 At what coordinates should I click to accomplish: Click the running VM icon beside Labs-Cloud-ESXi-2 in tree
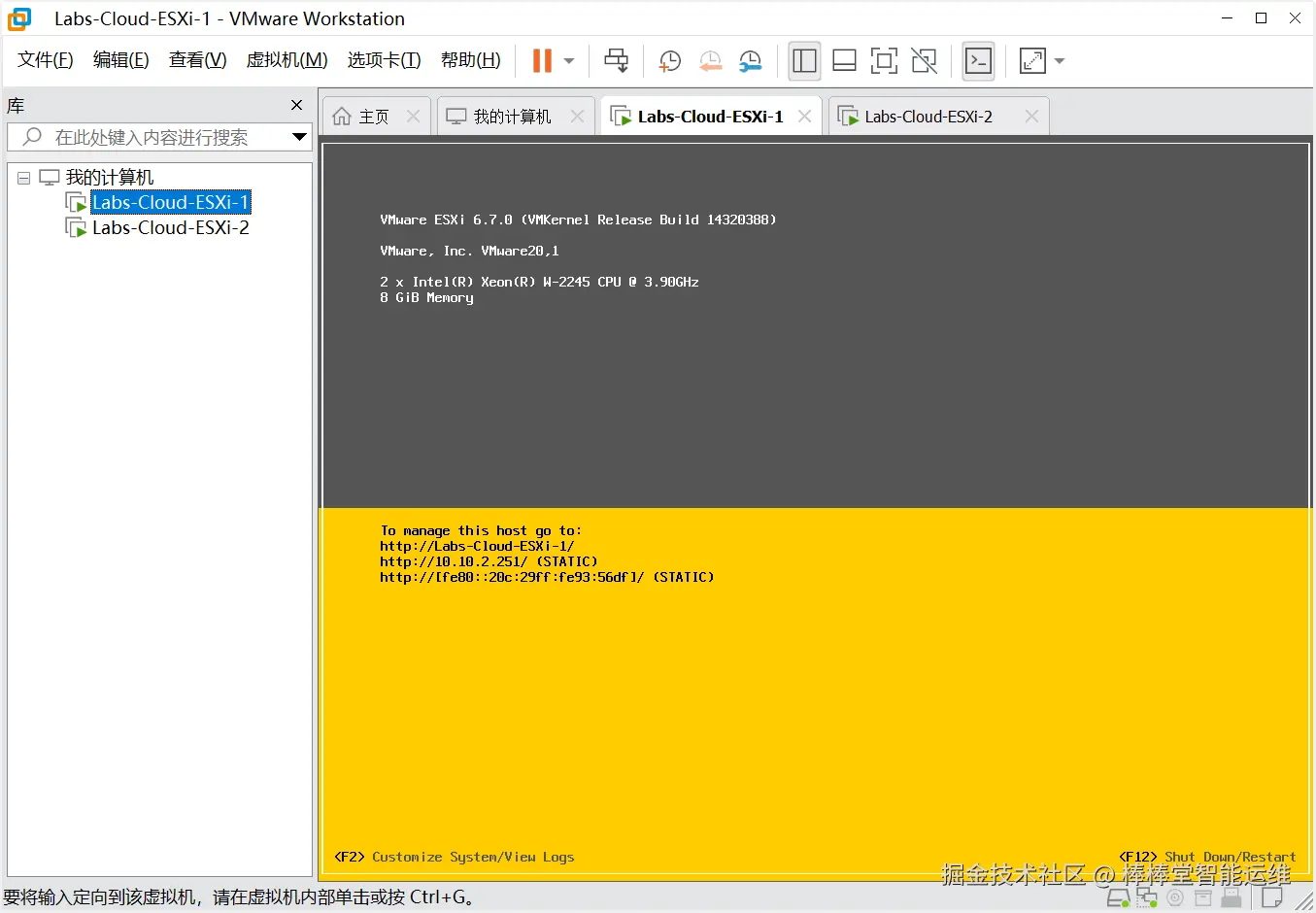click(x=76, y=228)
